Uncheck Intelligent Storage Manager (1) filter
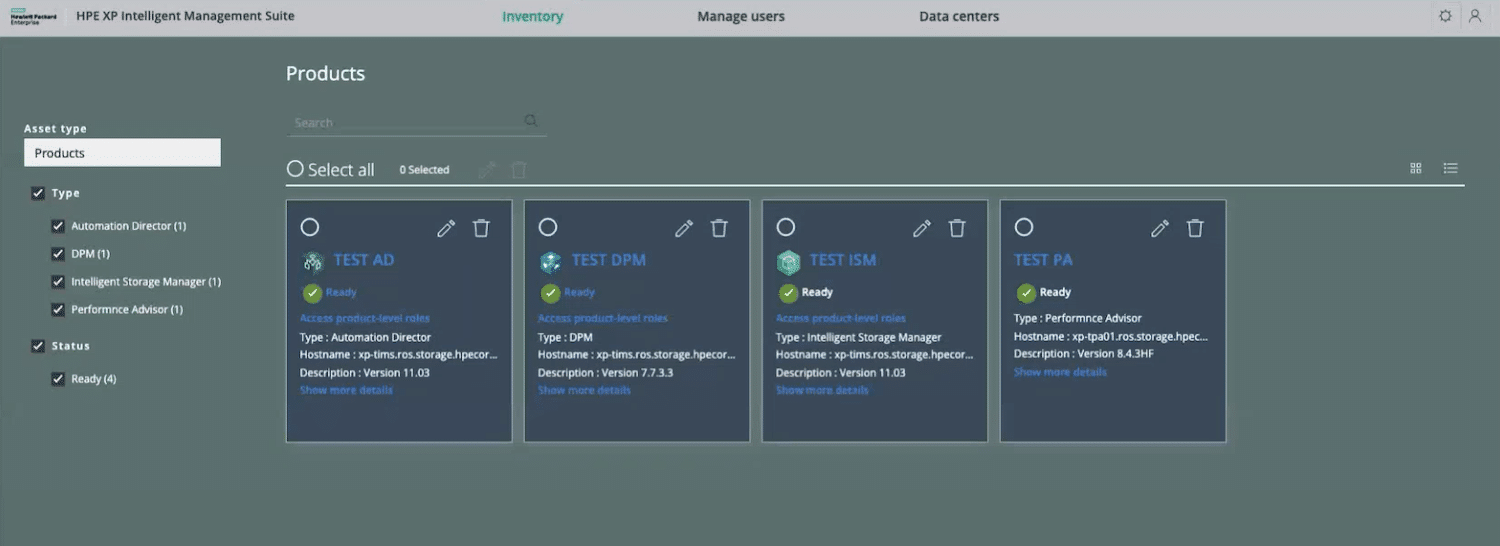 tap(58, 282)
